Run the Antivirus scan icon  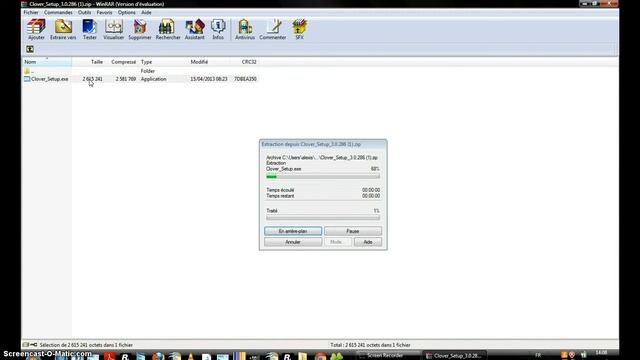(x=245, y=29)
